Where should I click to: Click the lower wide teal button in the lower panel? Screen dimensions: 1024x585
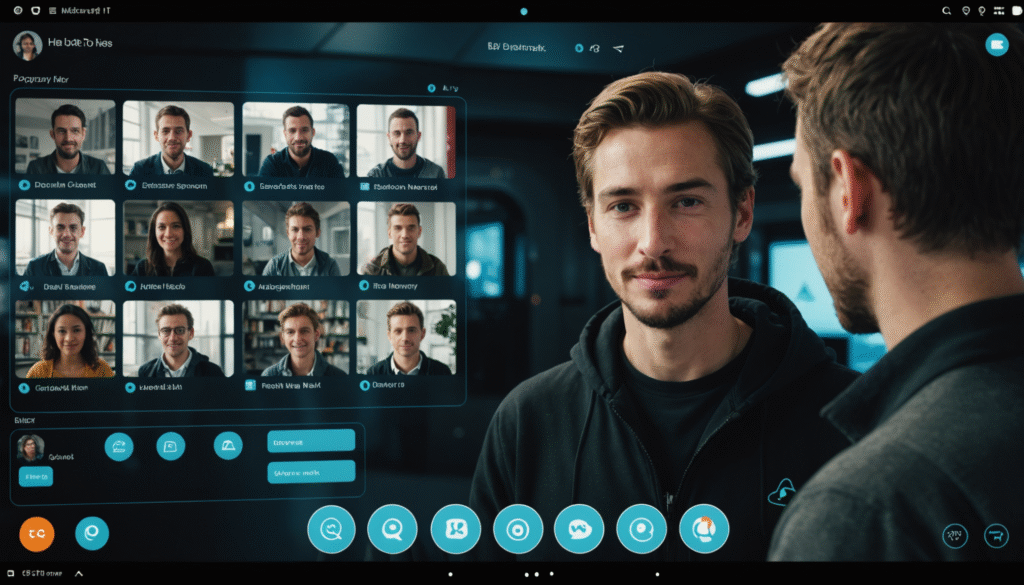click(311, 471)
